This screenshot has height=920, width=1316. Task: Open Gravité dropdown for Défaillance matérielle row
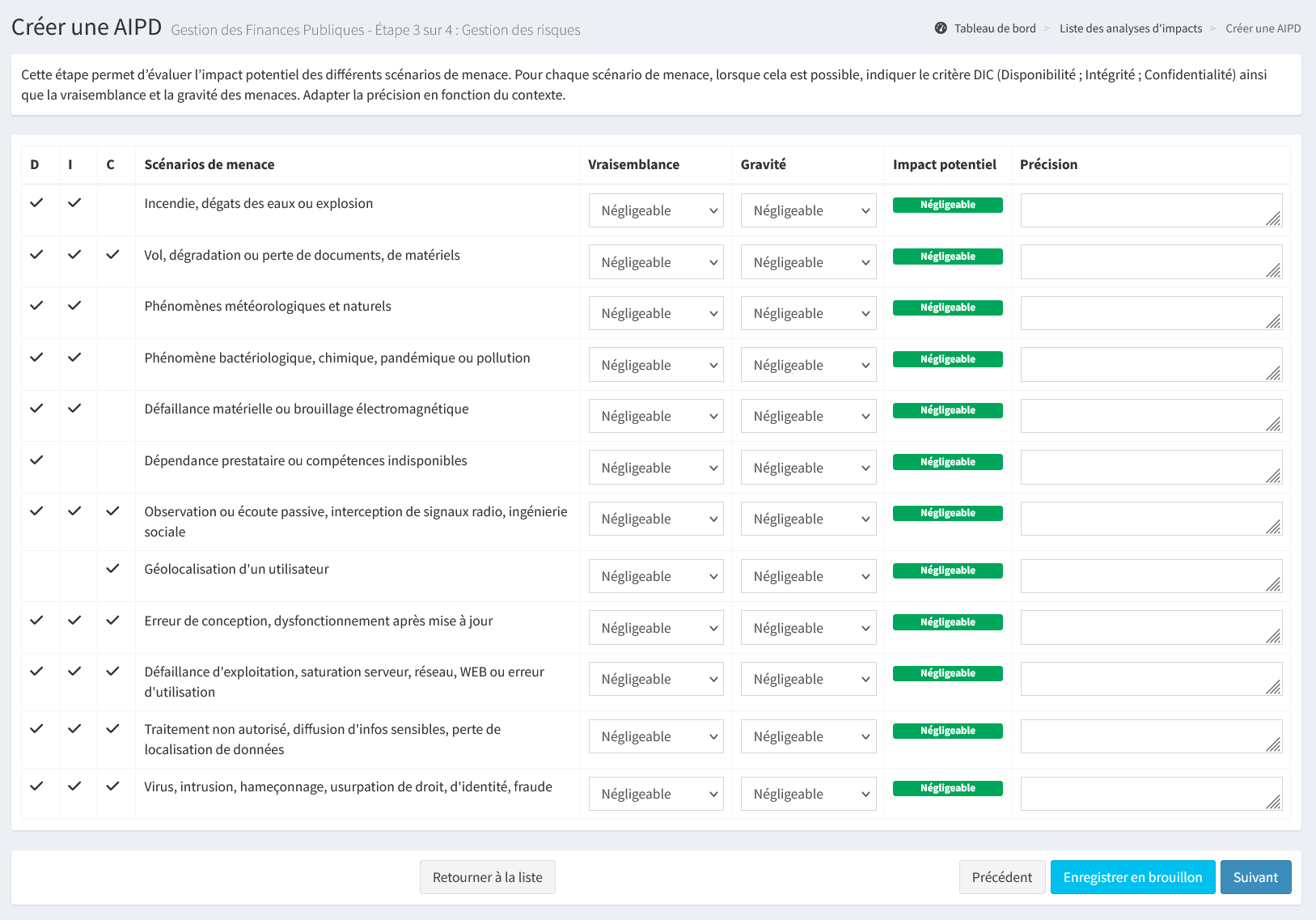[x=808, y=416]
